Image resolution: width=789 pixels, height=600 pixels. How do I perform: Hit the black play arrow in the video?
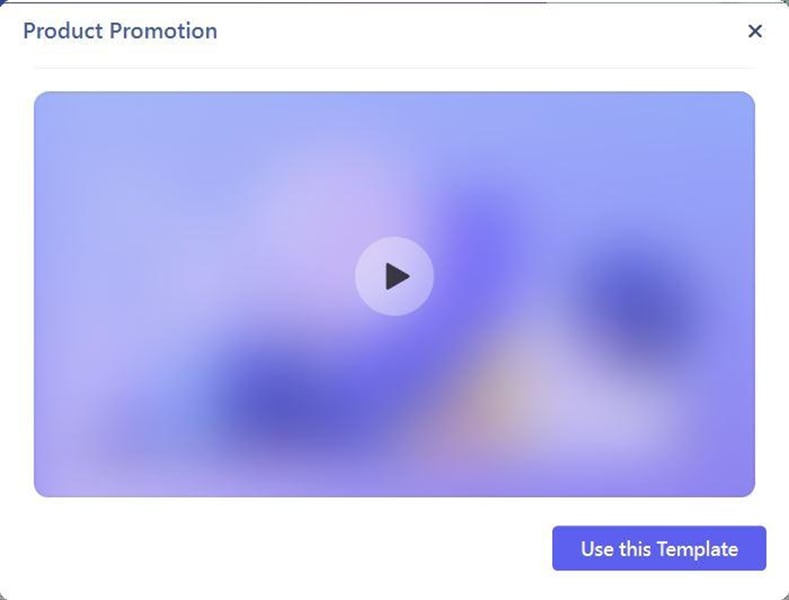[397, 276]
